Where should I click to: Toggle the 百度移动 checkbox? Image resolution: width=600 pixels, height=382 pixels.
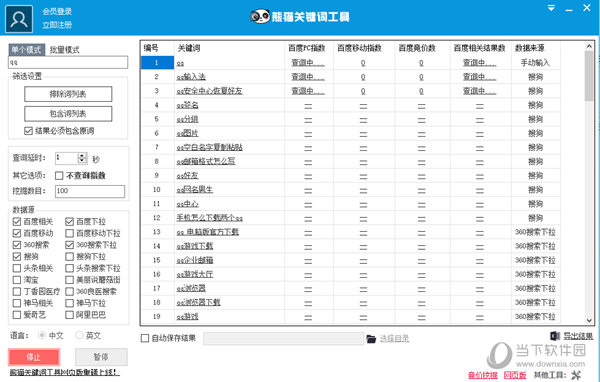point(17,233)
